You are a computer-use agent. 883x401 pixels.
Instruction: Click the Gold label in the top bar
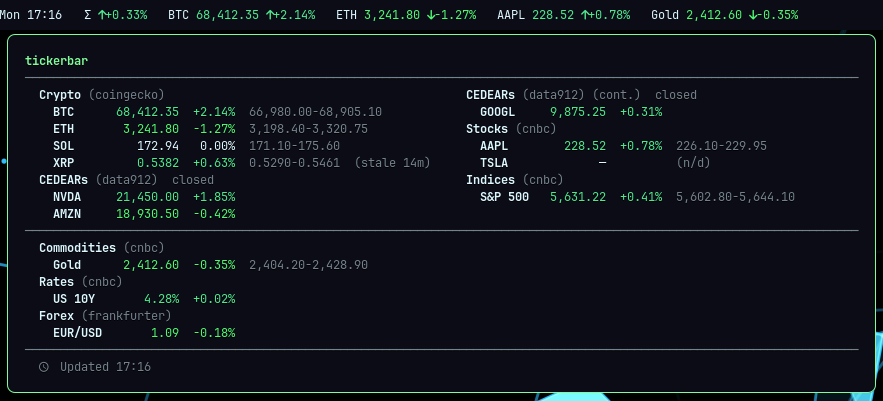click(x=665, y=15)
